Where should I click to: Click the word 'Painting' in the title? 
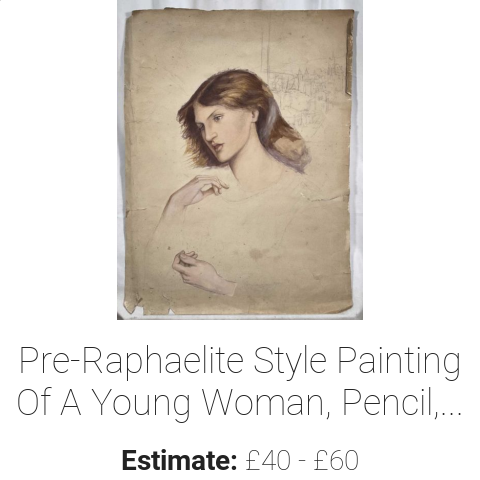pyautogui.click(x=399, y=361)
